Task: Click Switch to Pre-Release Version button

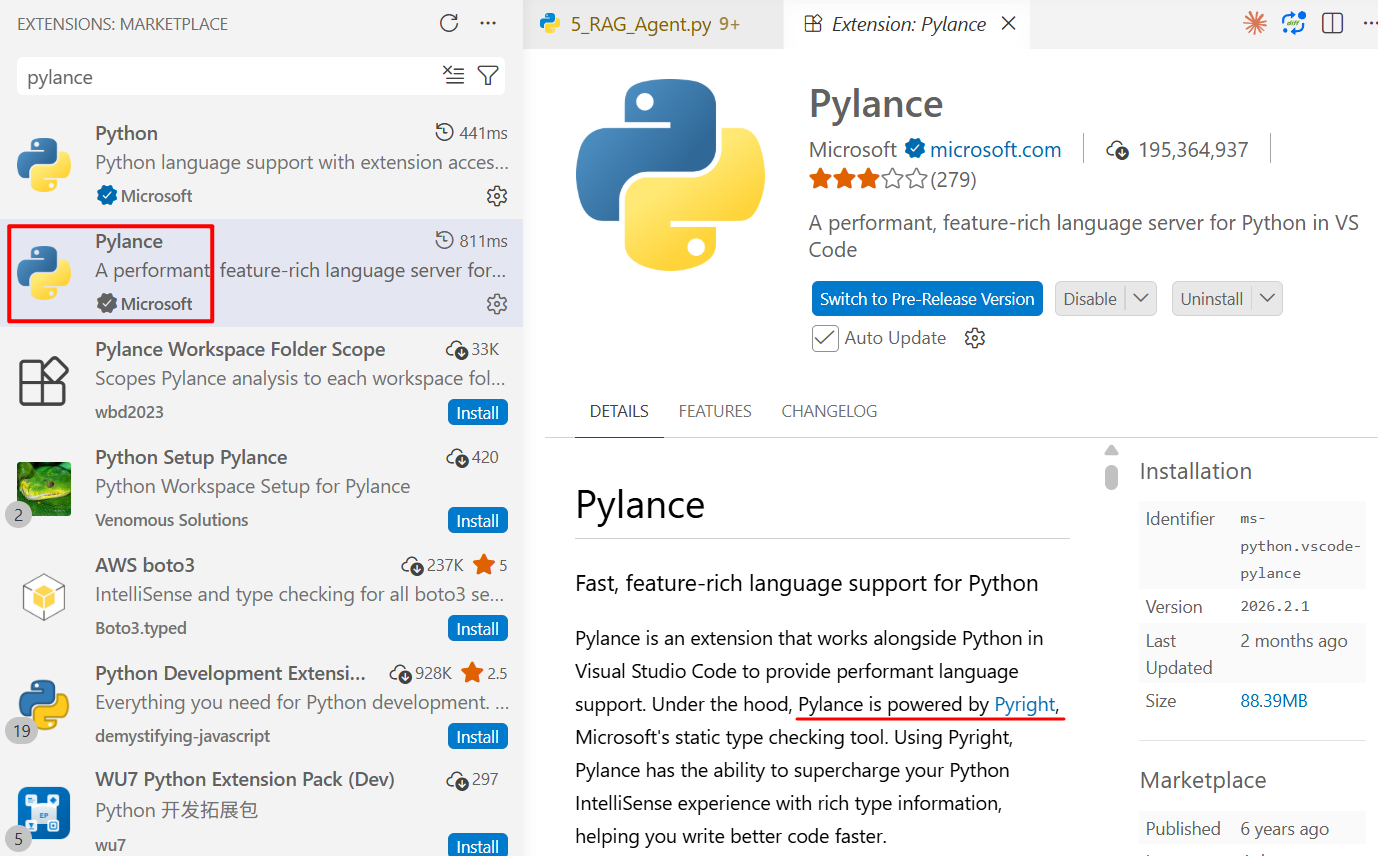Action: pos(927,299)
